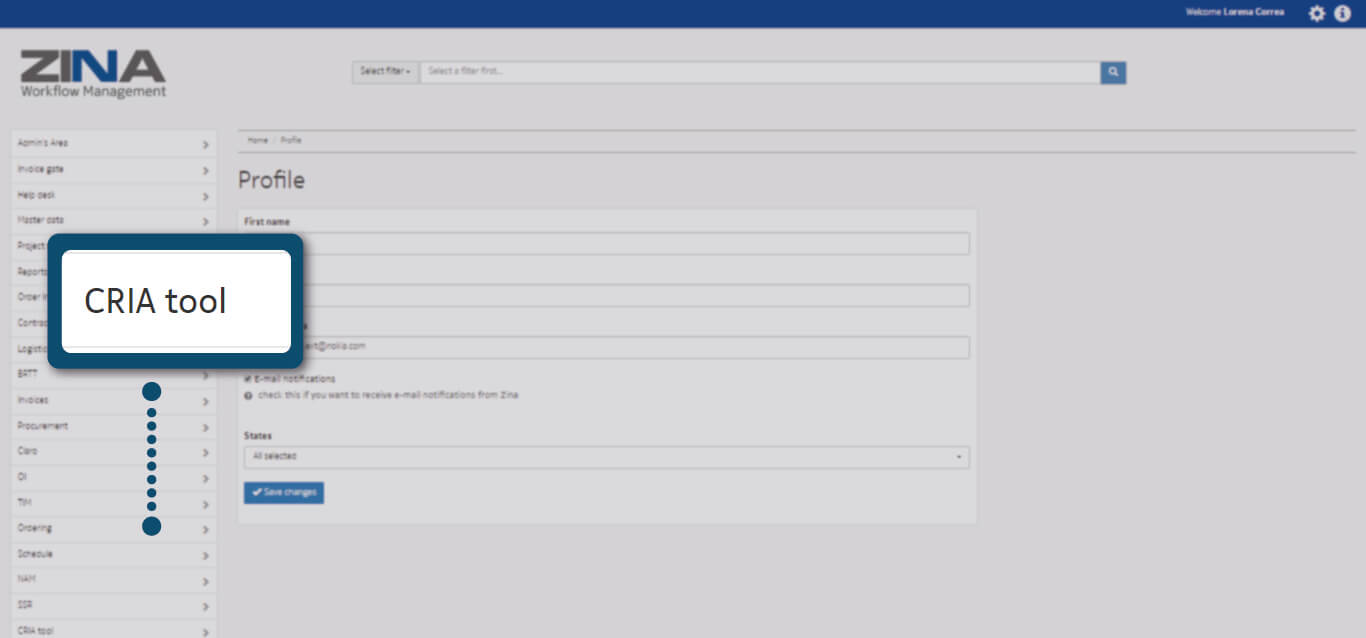This screenshot has width=1366, height=638.
Task: Expand the Invoice gate menu
Action: pyautogui.click(x=112, y=170)
